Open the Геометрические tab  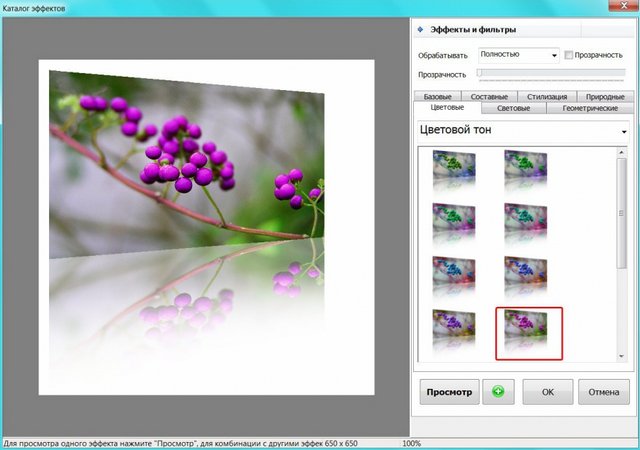click(x=590, y=108)
